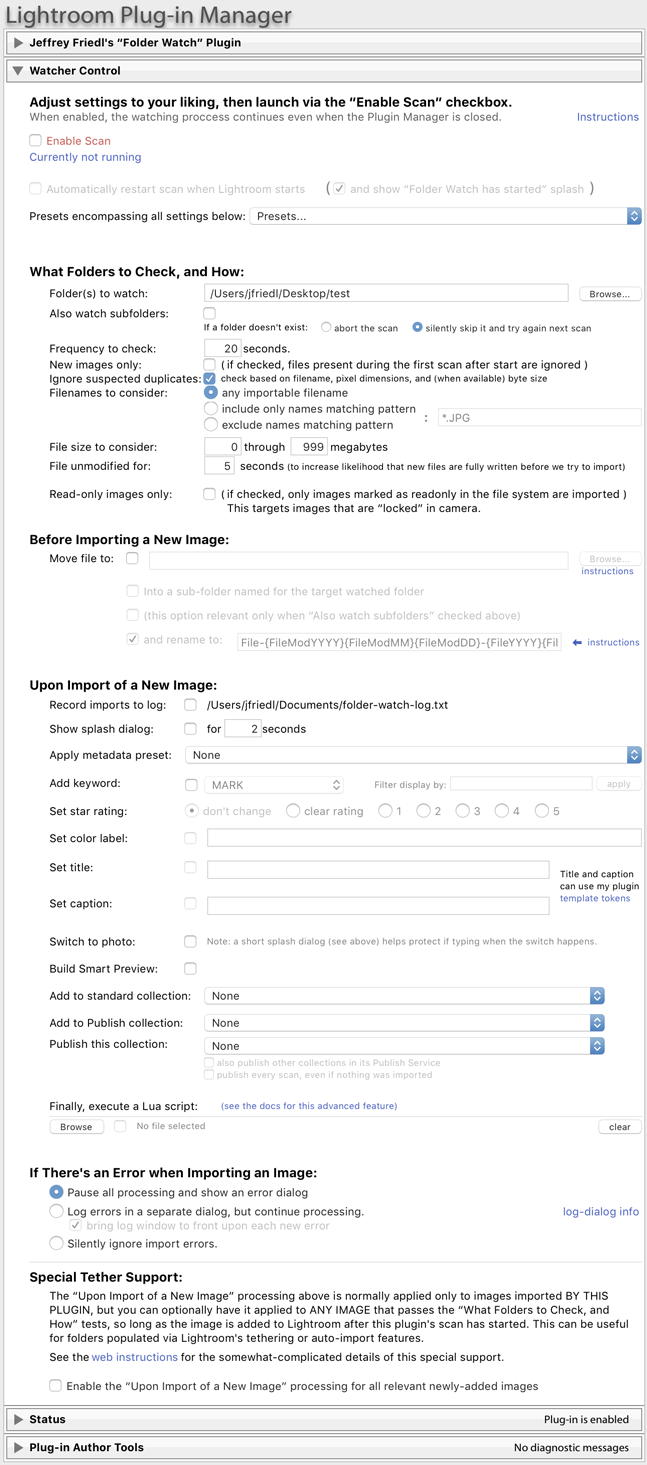Click the Currently not running status text
Viewport: 647px width, 1465px height.
tap(85, 157)
